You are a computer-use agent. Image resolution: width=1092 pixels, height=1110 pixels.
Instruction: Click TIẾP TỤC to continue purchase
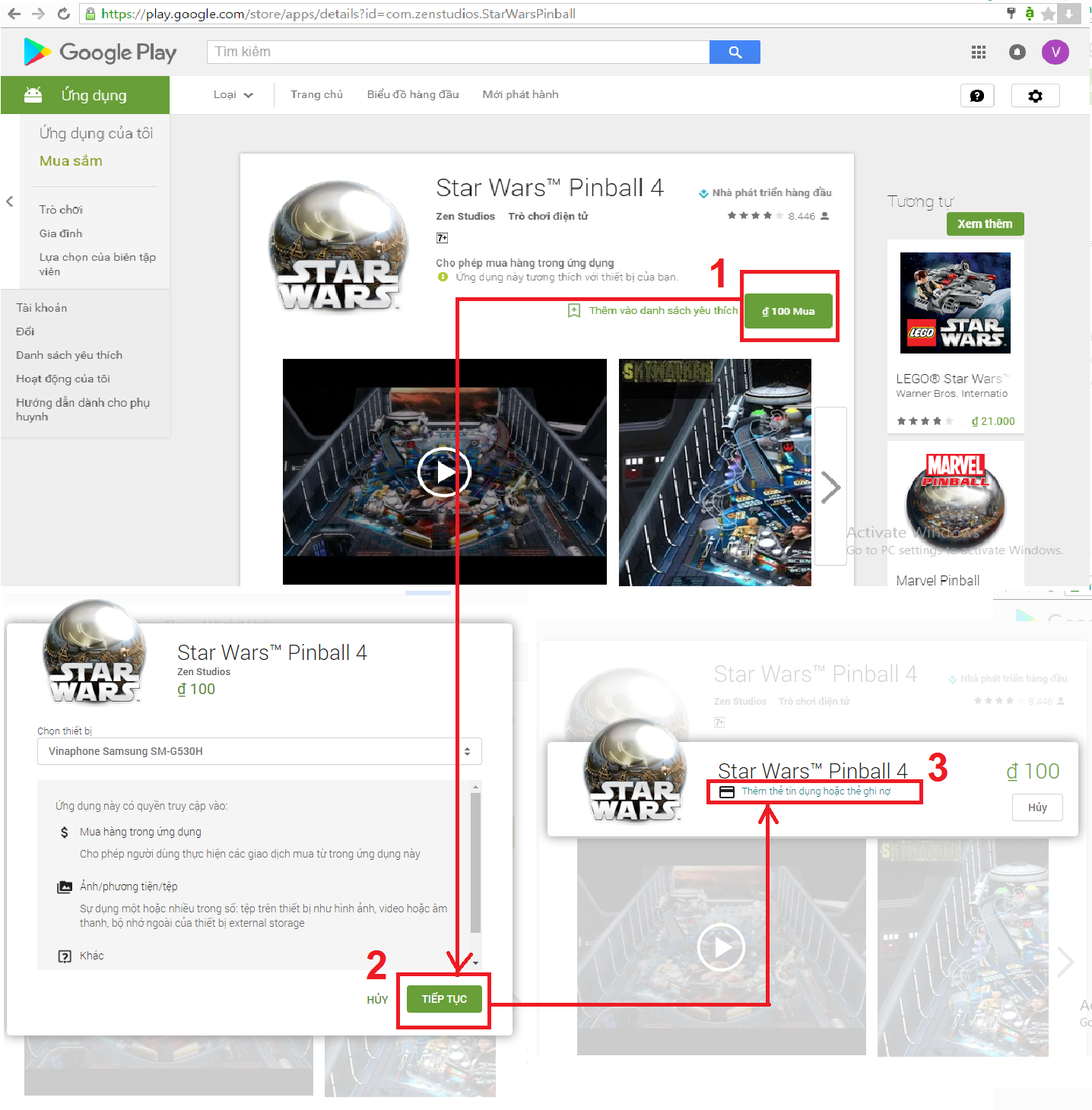444,999
